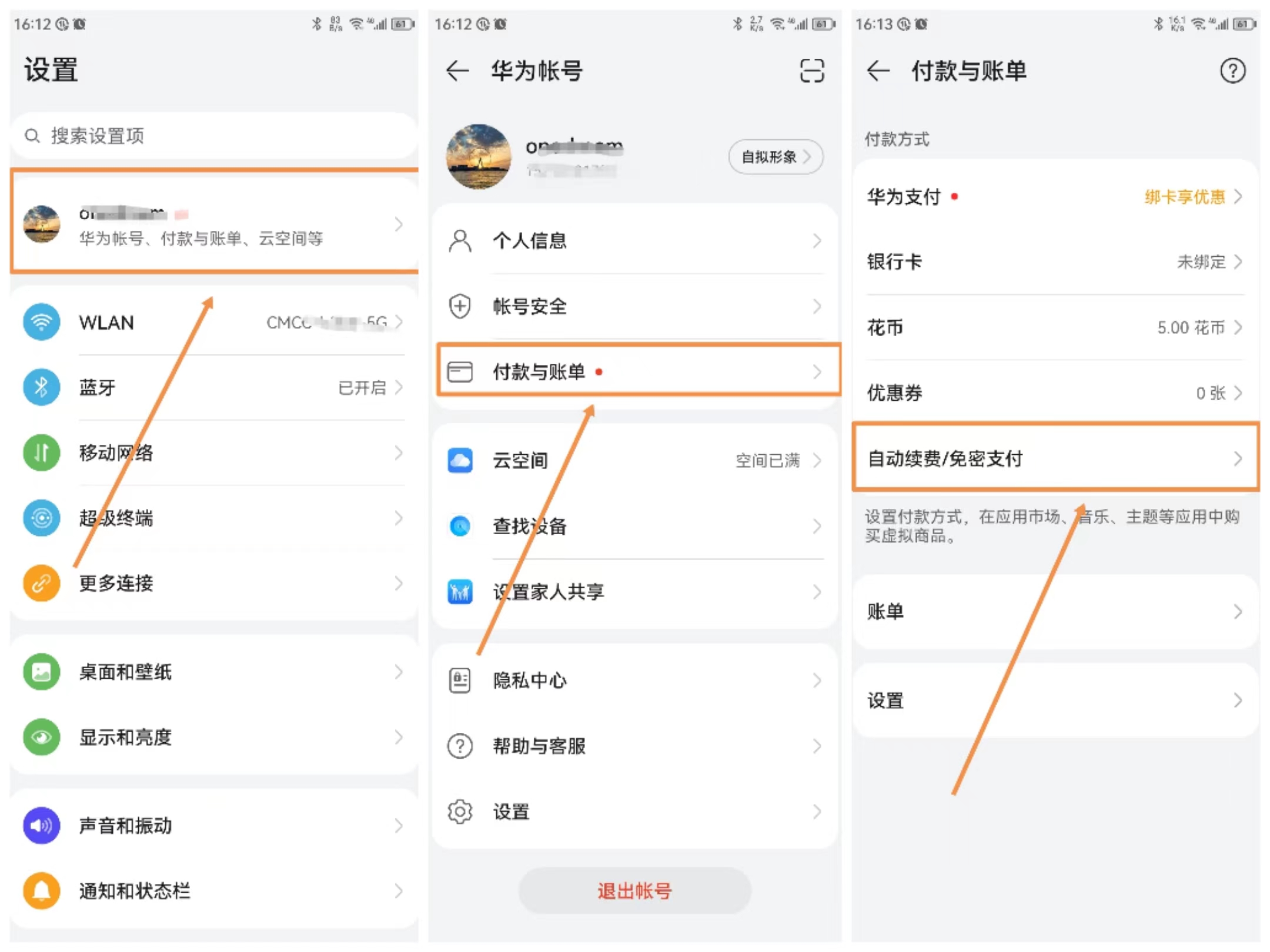Tap the Bluetooth icon in settings list
Viewport: 1270px width, 952px height.
(x=41, y=387)
